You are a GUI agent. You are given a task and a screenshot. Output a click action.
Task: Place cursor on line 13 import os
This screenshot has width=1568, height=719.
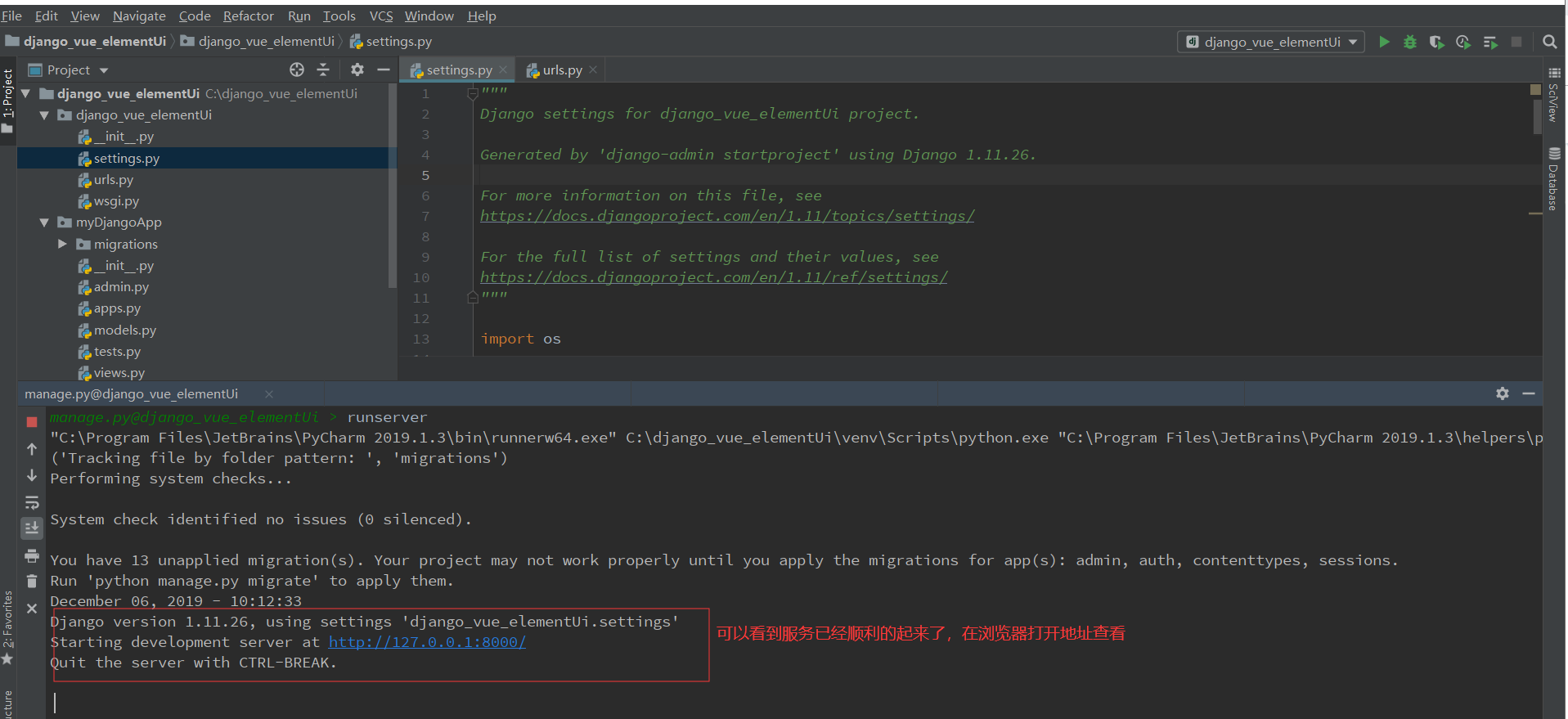(x=520, y=339)
